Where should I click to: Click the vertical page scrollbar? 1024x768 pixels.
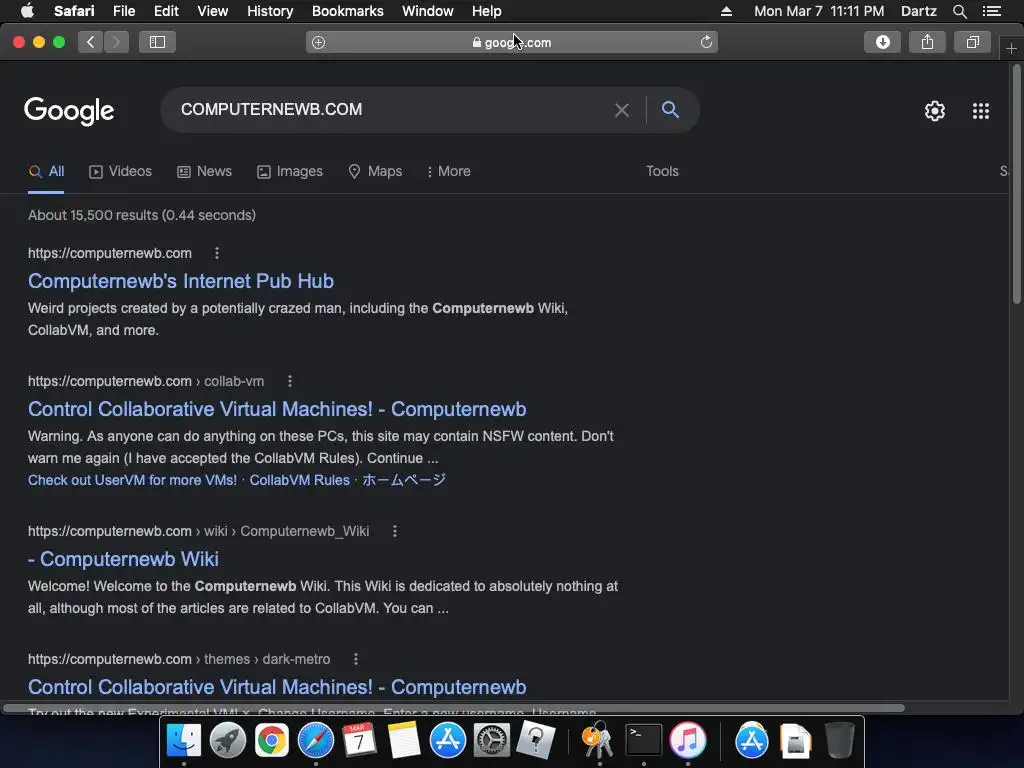click(x=1016, y=183)
